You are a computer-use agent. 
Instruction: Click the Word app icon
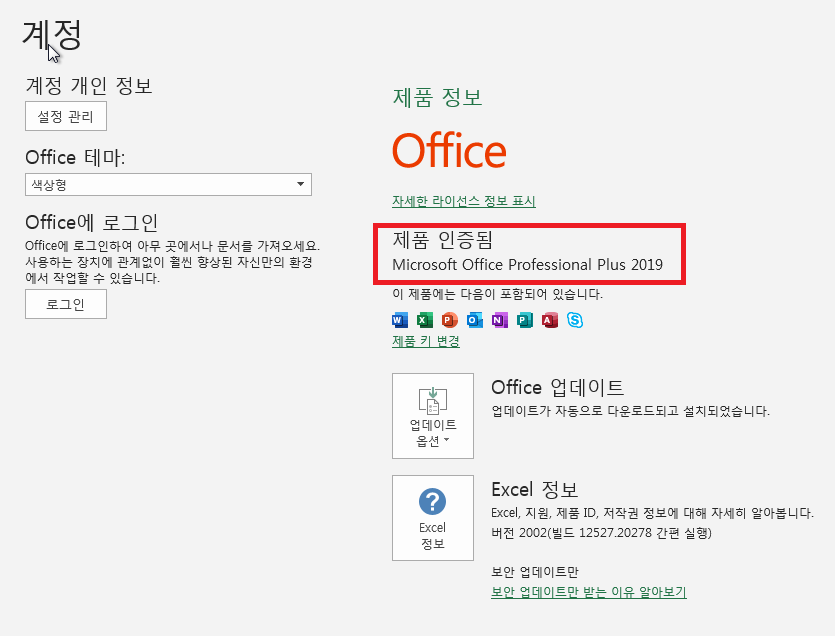click(400, 320)
